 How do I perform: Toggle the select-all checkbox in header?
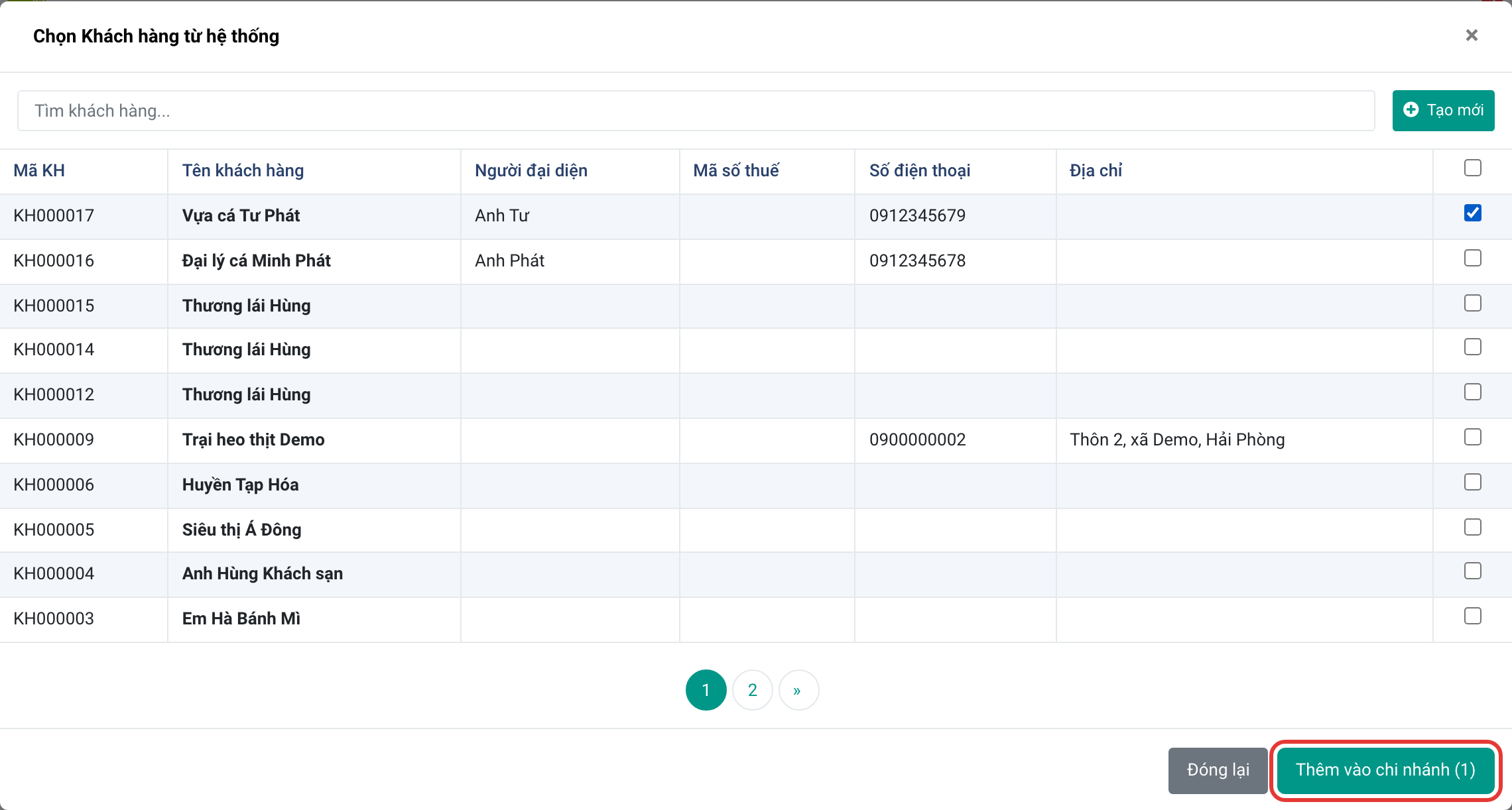coord(1472,168)
